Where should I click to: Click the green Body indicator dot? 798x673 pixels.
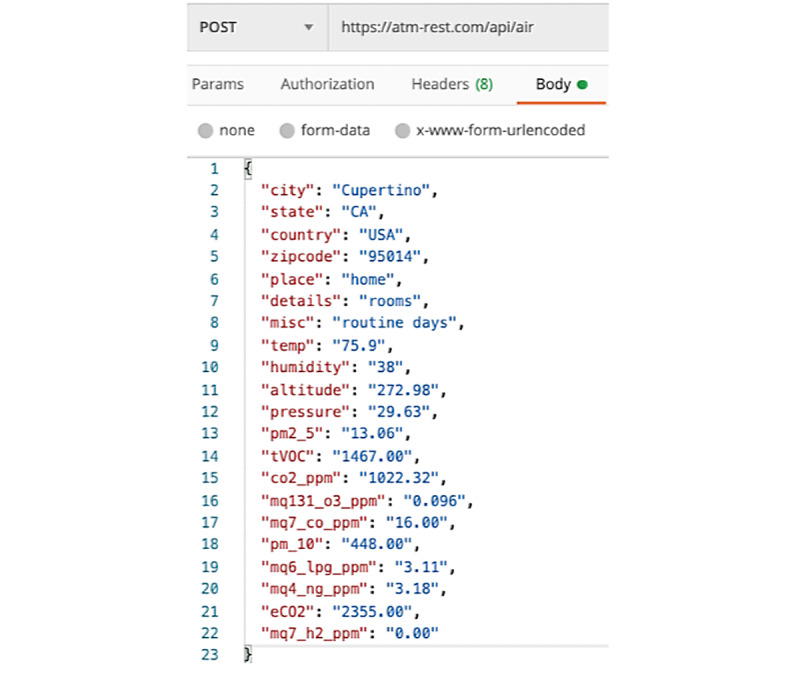(582, 85)
